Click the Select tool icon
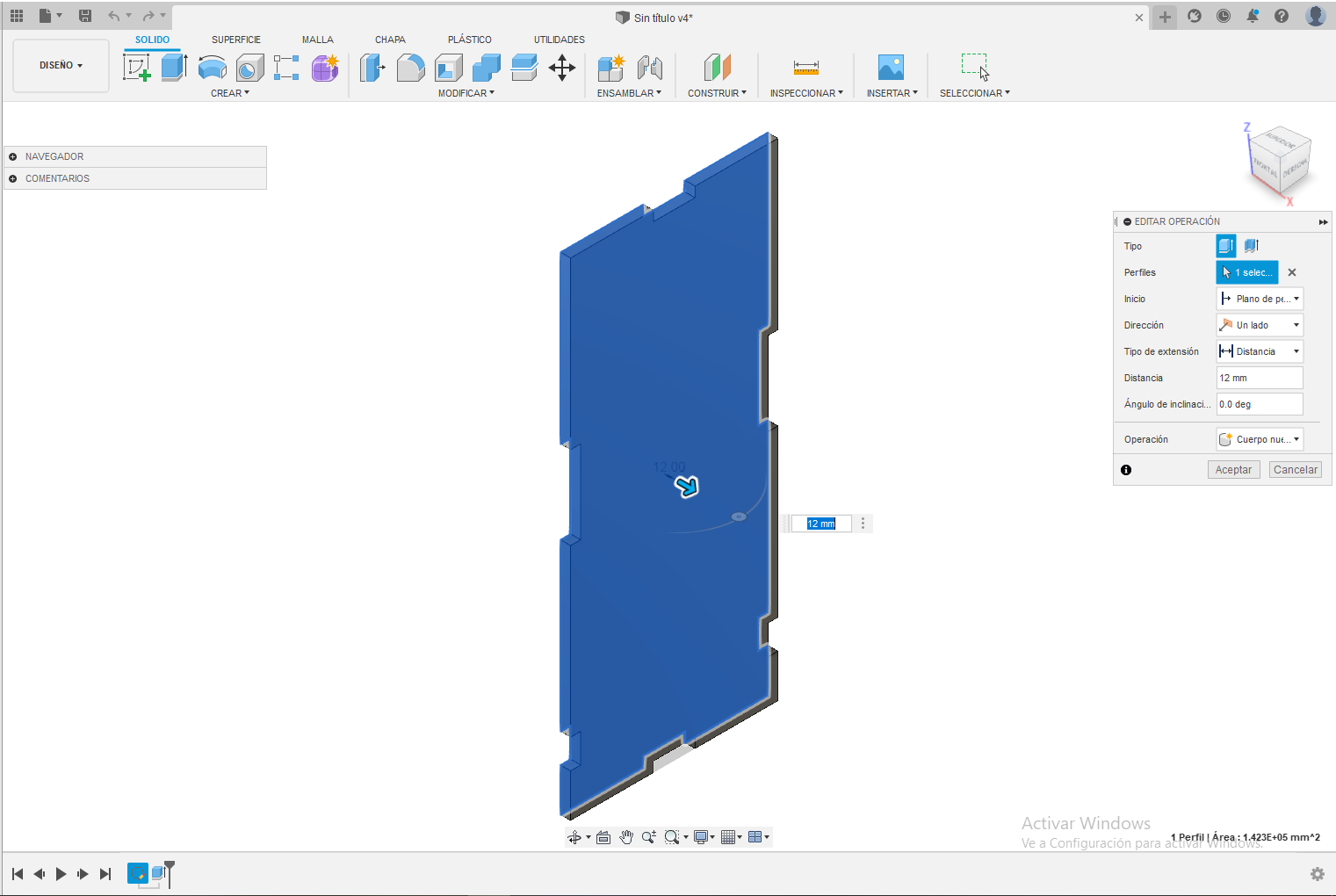This screenshot has height=896, width=1336. (x=975, y=68)
